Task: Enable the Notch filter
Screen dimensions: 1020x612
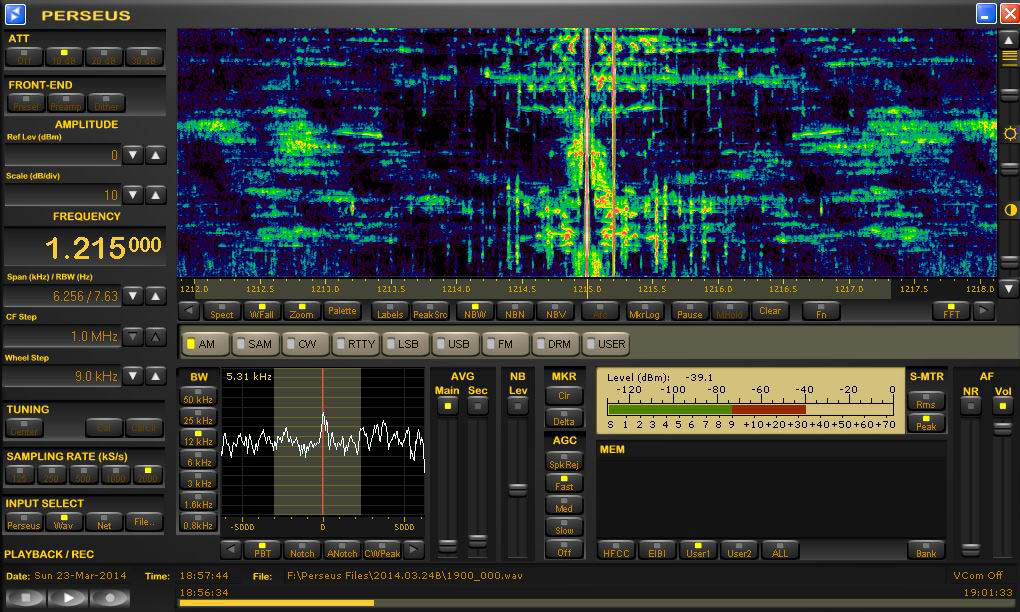Action: pyautogui.click(x=302, y=550)
